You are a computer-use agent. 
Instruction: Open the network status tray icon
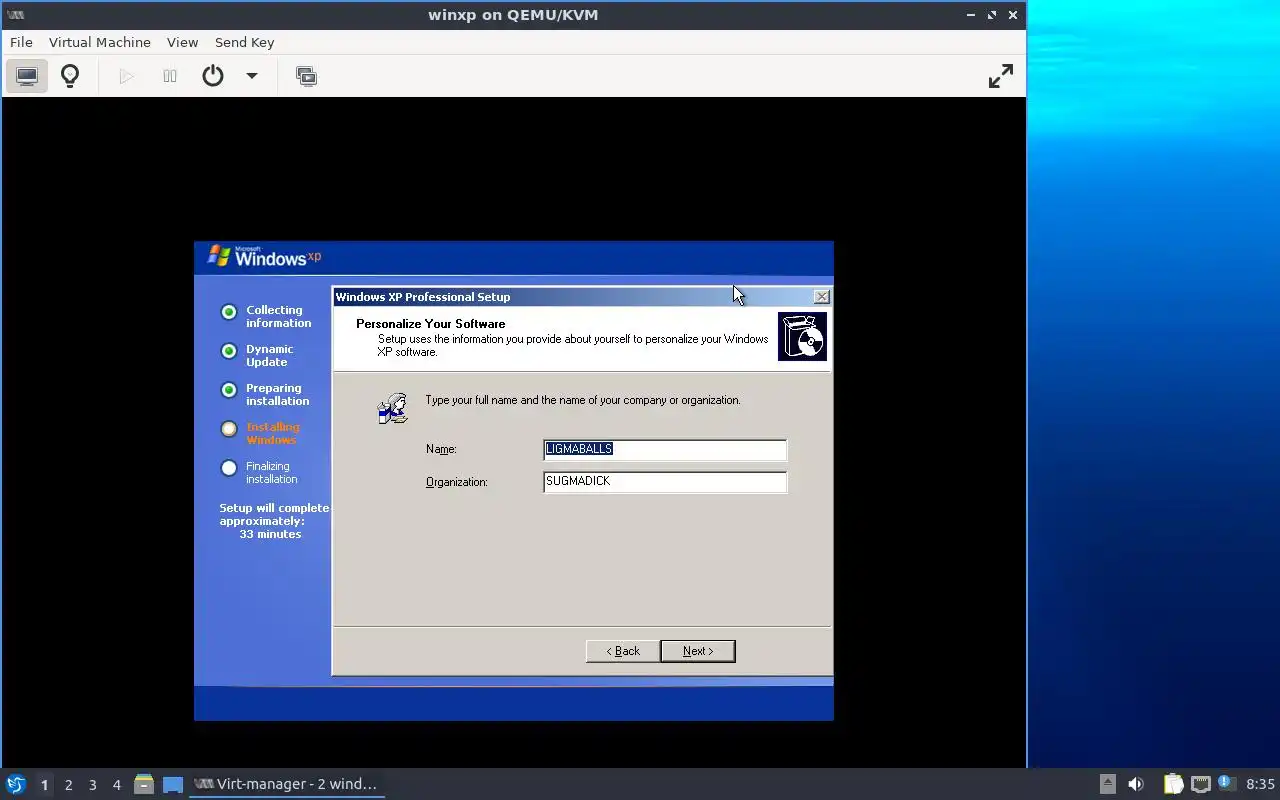pyautogui.click(x=1201, y=784)
